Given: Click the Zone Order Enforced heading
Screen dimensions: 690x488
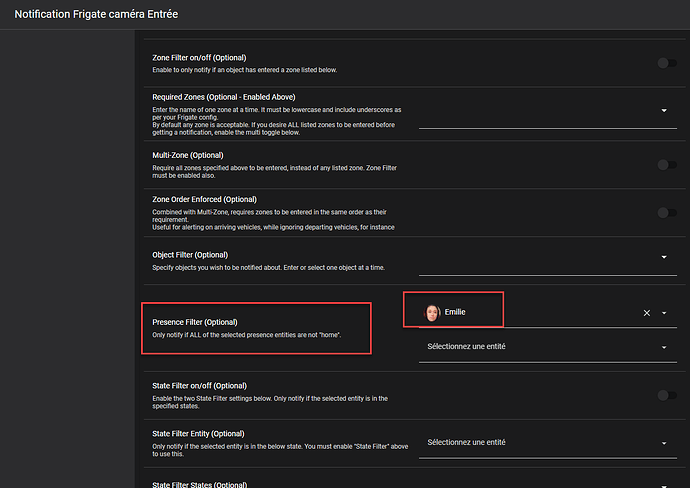Looking at the screenshot, I should (x=204, y=200).
